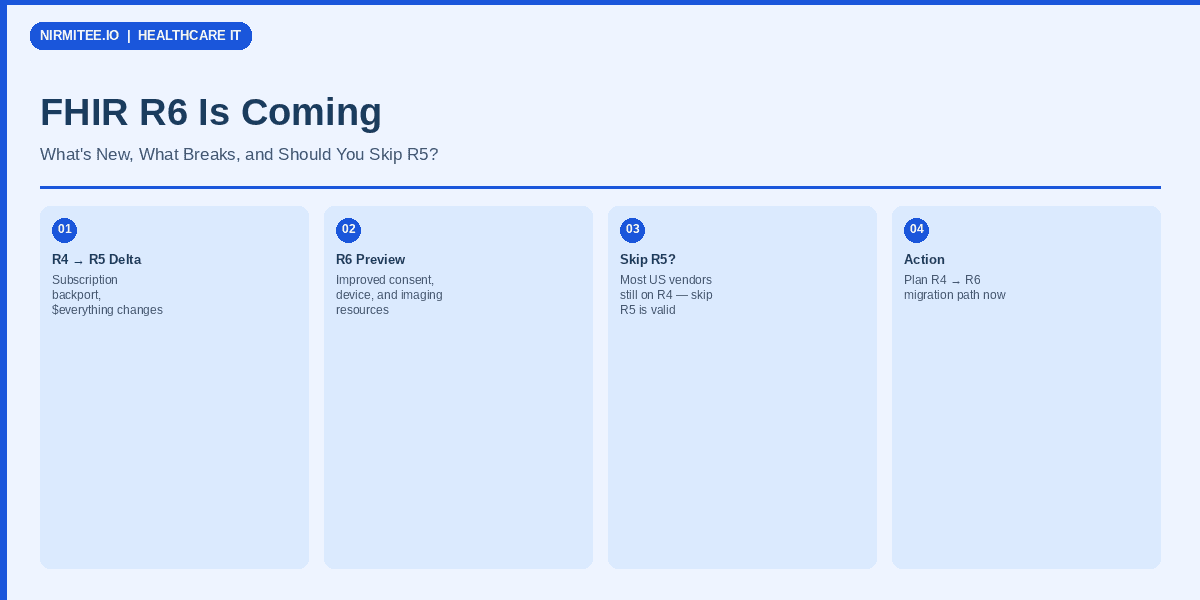Select the FHIR R6 Is Coming headline
The width and height of the screenshot is (1200, 600).
211,112
